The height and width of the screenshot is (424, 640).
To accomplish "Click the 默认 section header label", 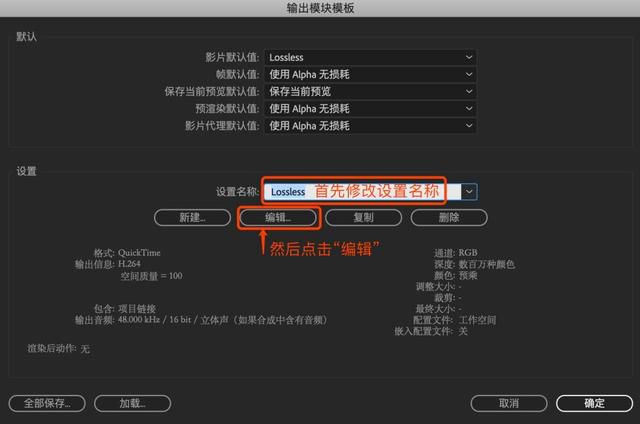I will coord(27,37).
